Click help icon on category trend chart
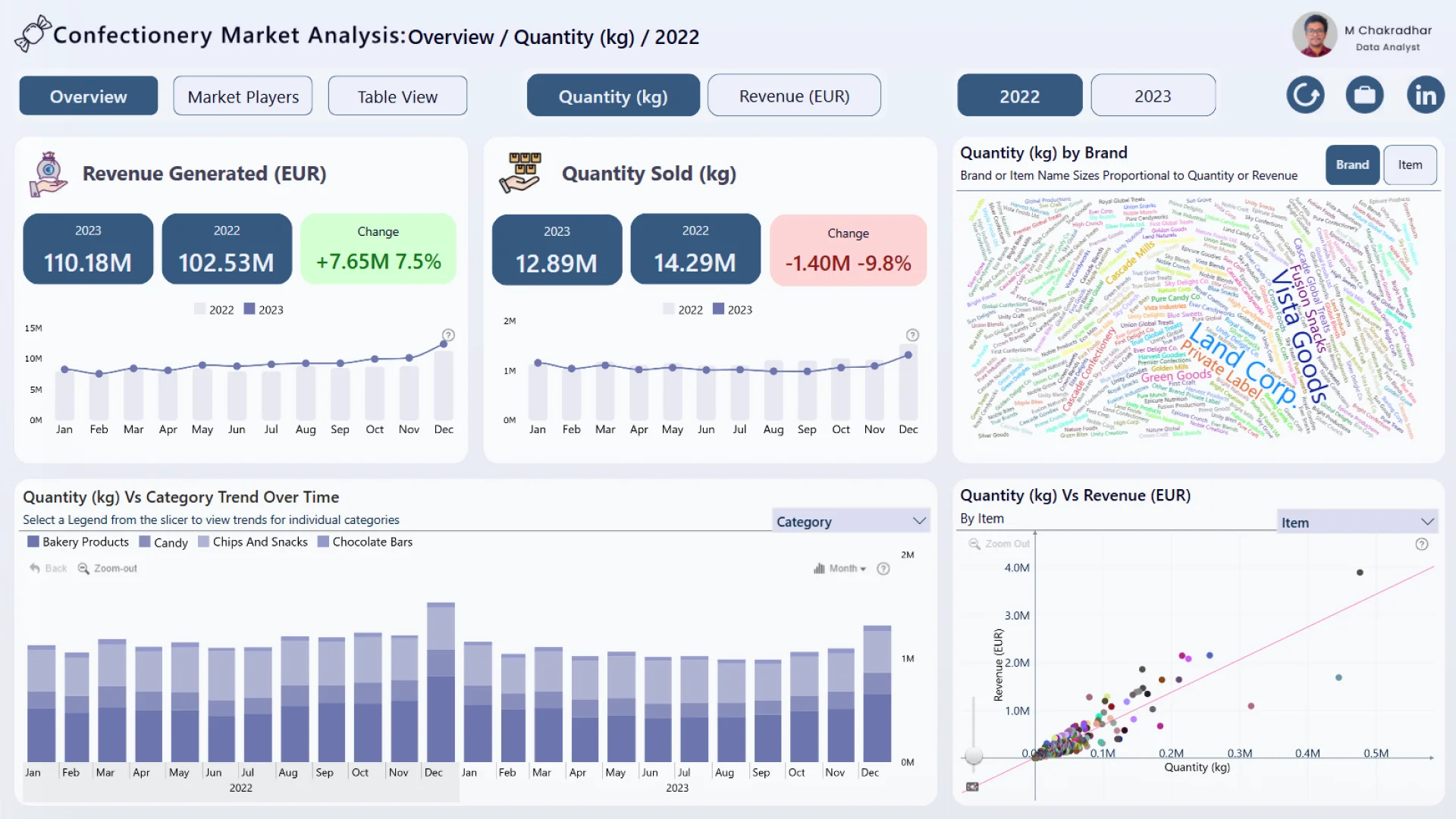 tap(883, 569)
